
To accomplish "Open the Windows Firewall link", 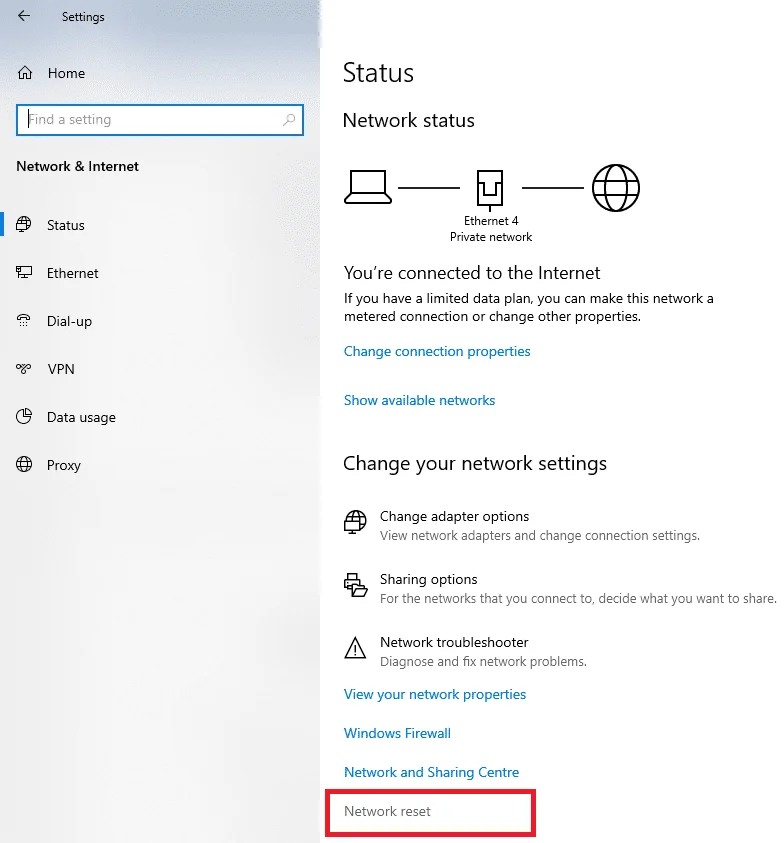I will [x=397, y=733].
